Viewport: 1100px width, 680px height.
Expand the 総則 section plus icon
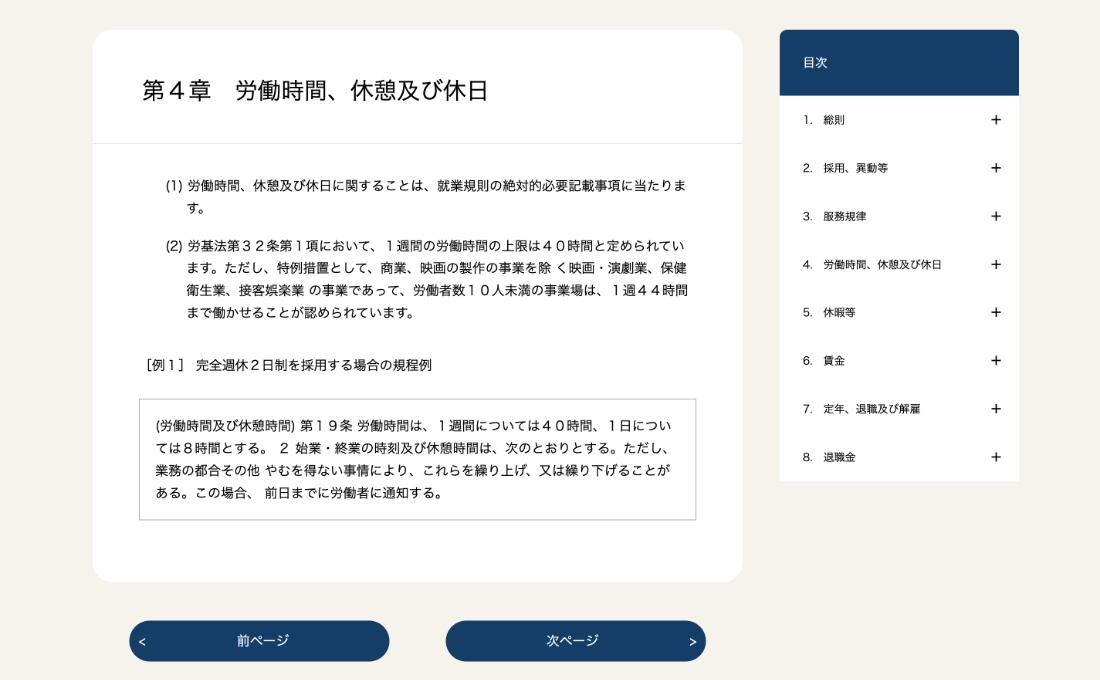(x=995, y=120)
